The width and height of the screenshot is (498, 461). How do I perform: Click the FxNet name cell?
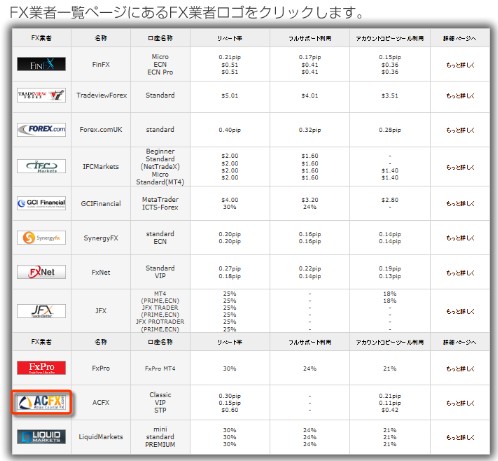tap(101, 272)
